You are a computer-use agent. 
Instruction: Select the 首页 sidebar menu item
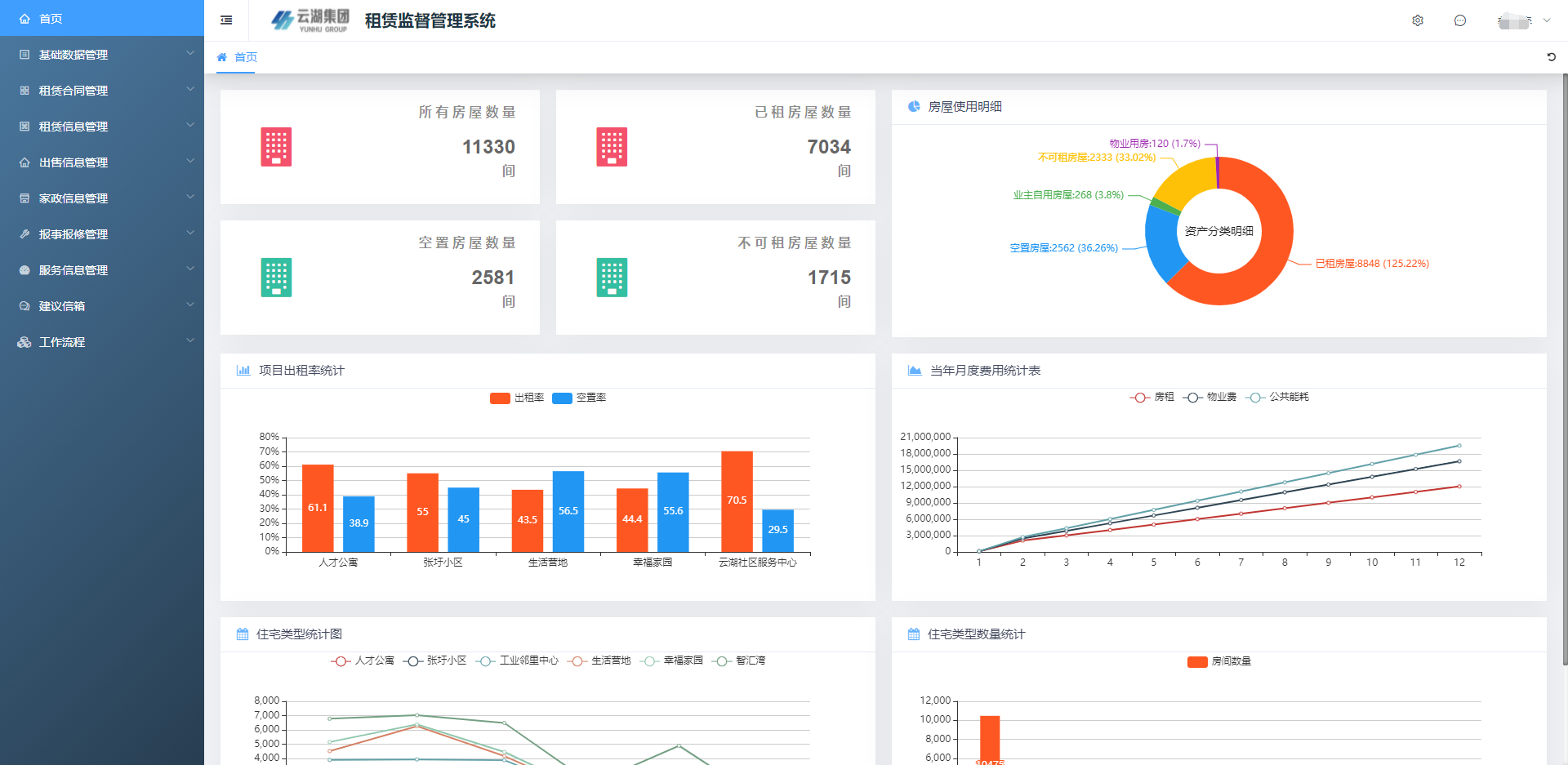[x=51, y=19]
